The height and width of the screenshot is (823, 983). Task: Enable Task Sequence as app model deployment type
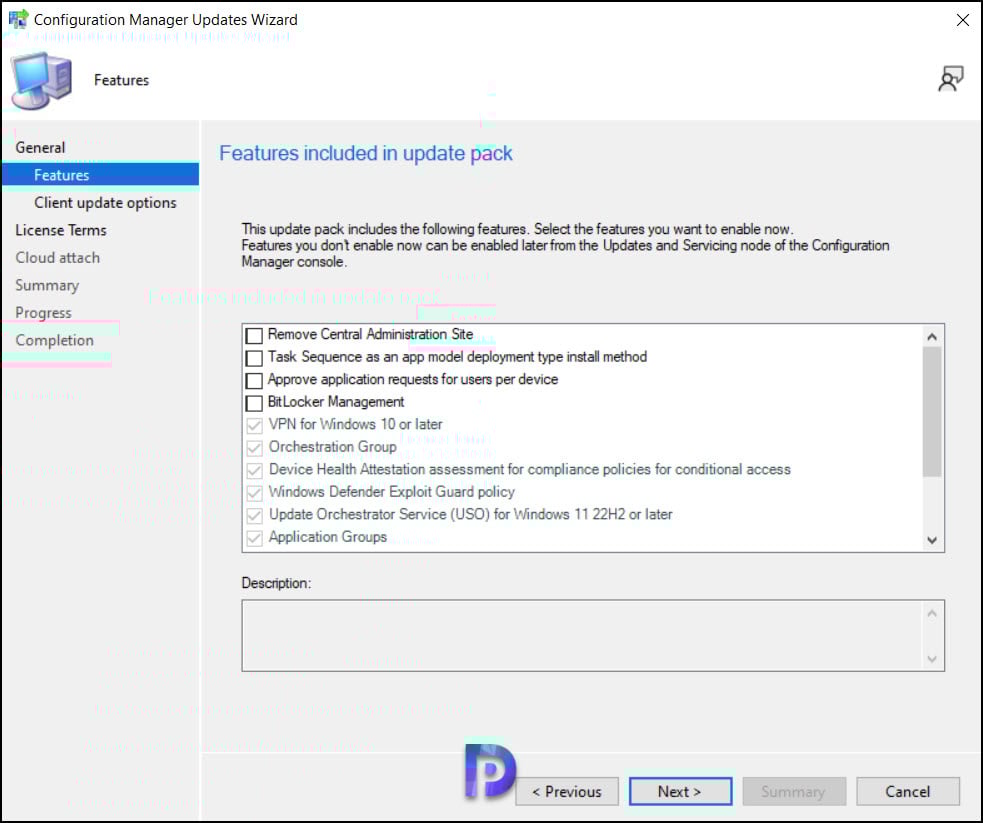point(254,358)
